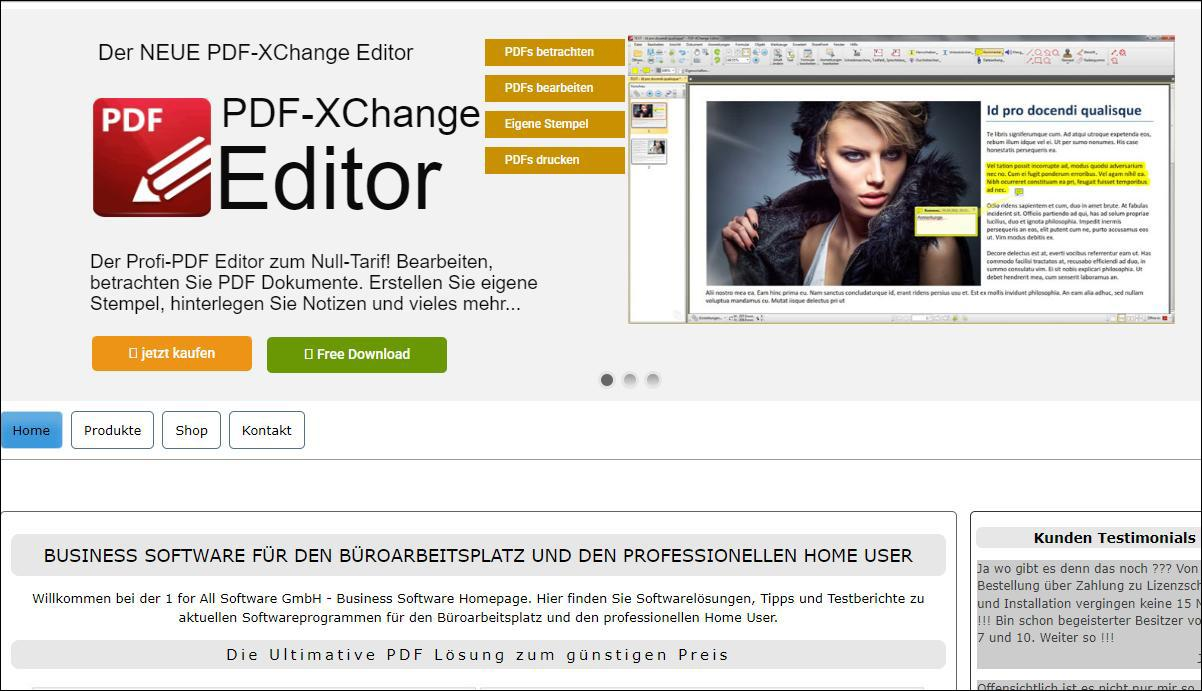Click the orange jetzt kaufen button

[172, 353]
